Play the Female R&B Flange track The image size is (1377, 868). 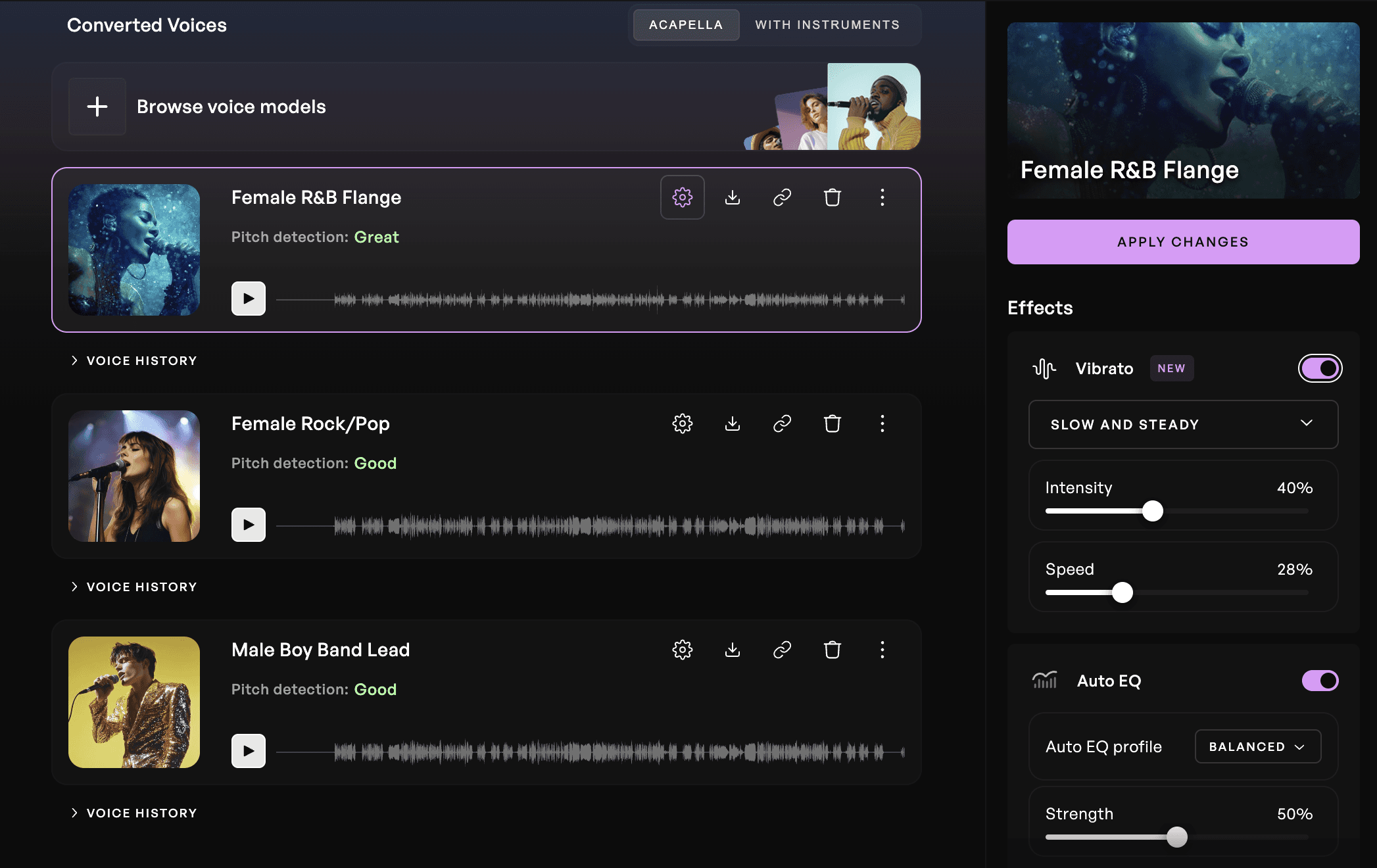click(249, 299)
